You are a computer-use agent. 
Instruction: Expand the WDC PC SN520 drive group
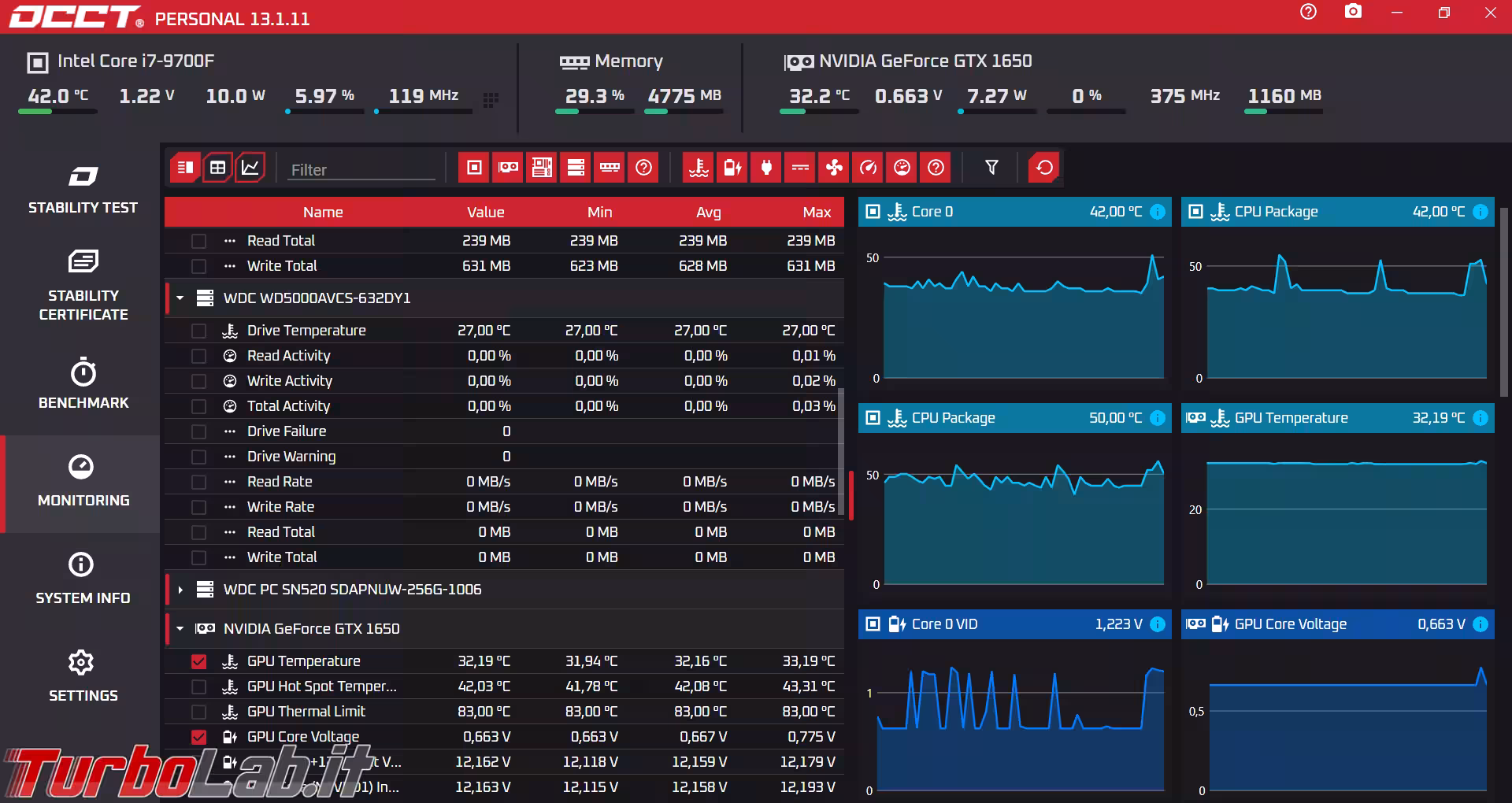pos(180,590)
